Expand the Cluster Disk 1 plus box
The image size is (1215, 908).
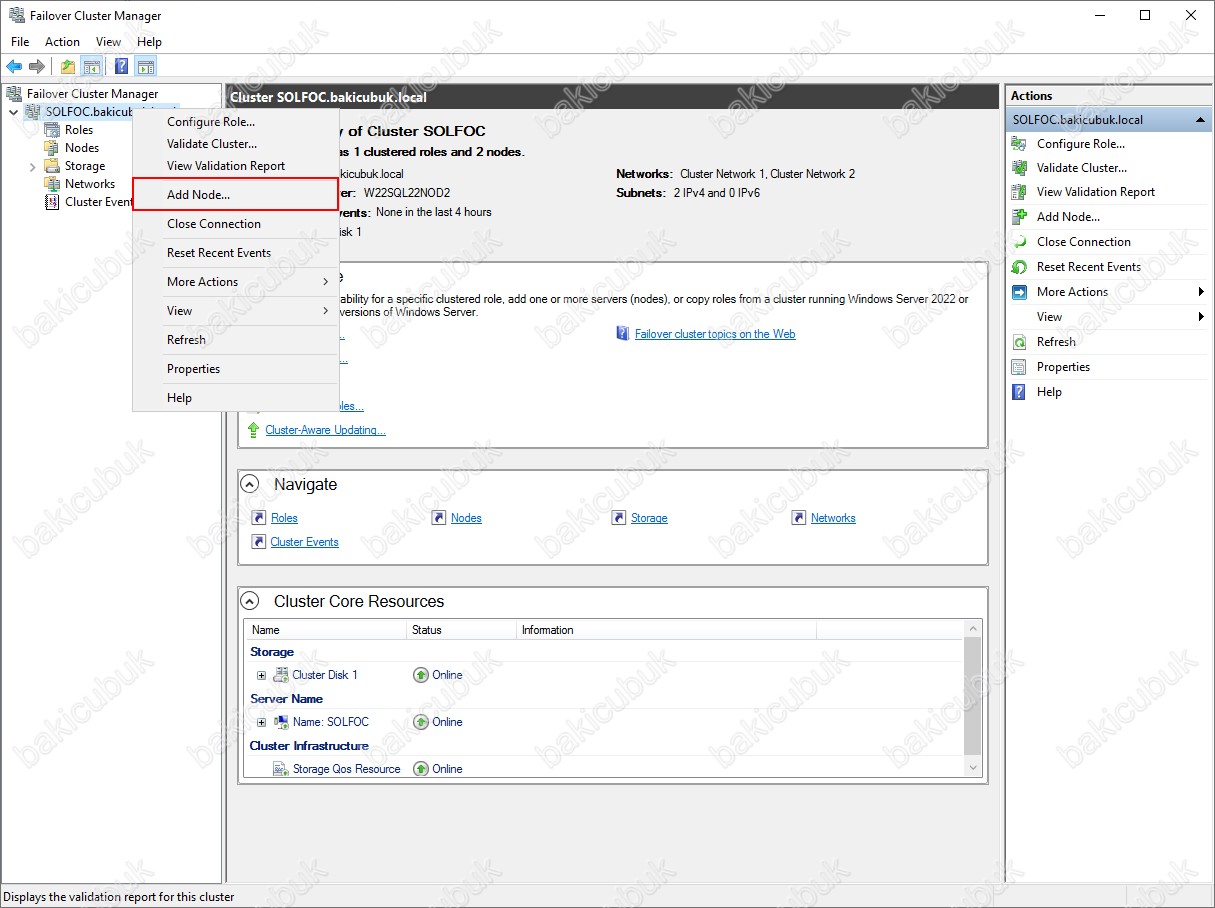tap(262, 675)
